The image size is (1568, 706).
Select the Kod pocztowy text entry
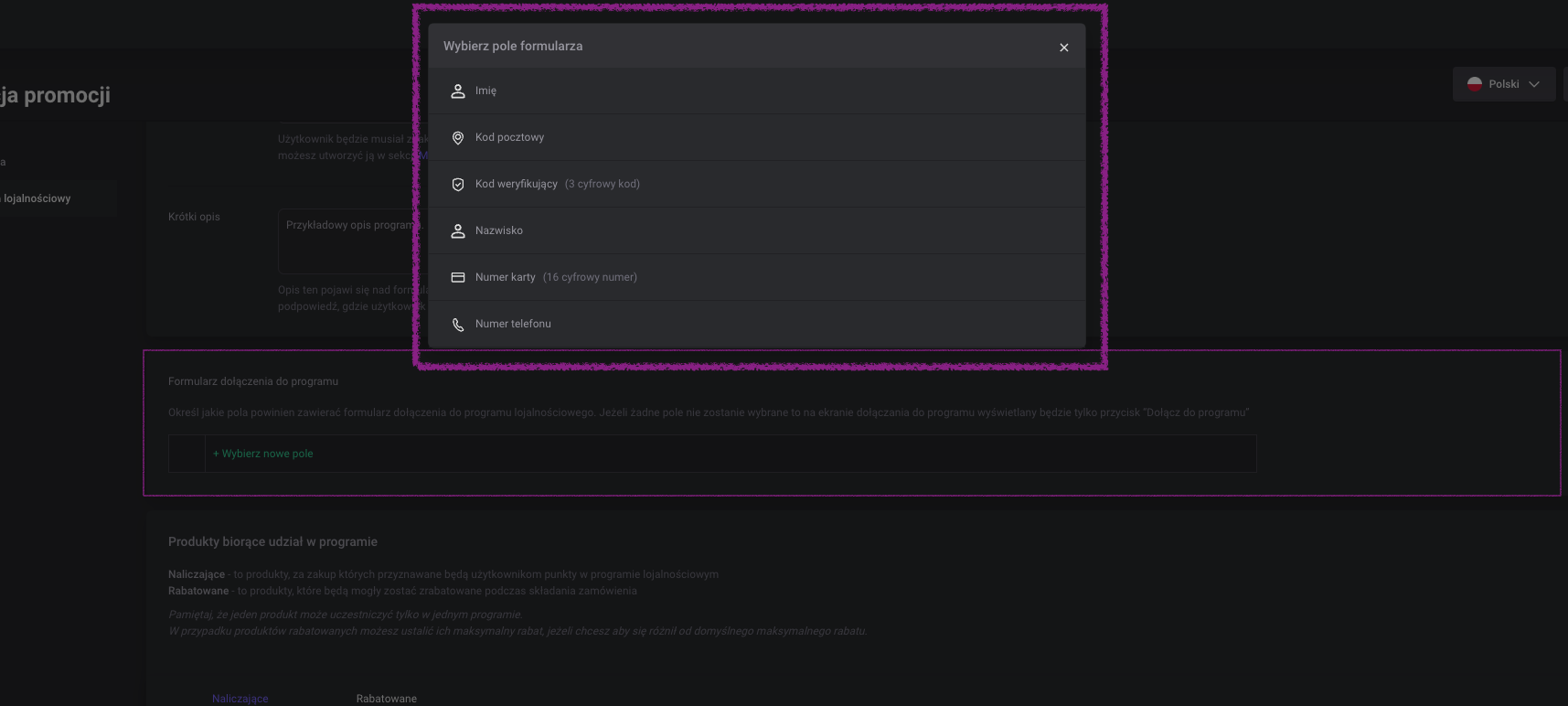click(x=509, y=138)
